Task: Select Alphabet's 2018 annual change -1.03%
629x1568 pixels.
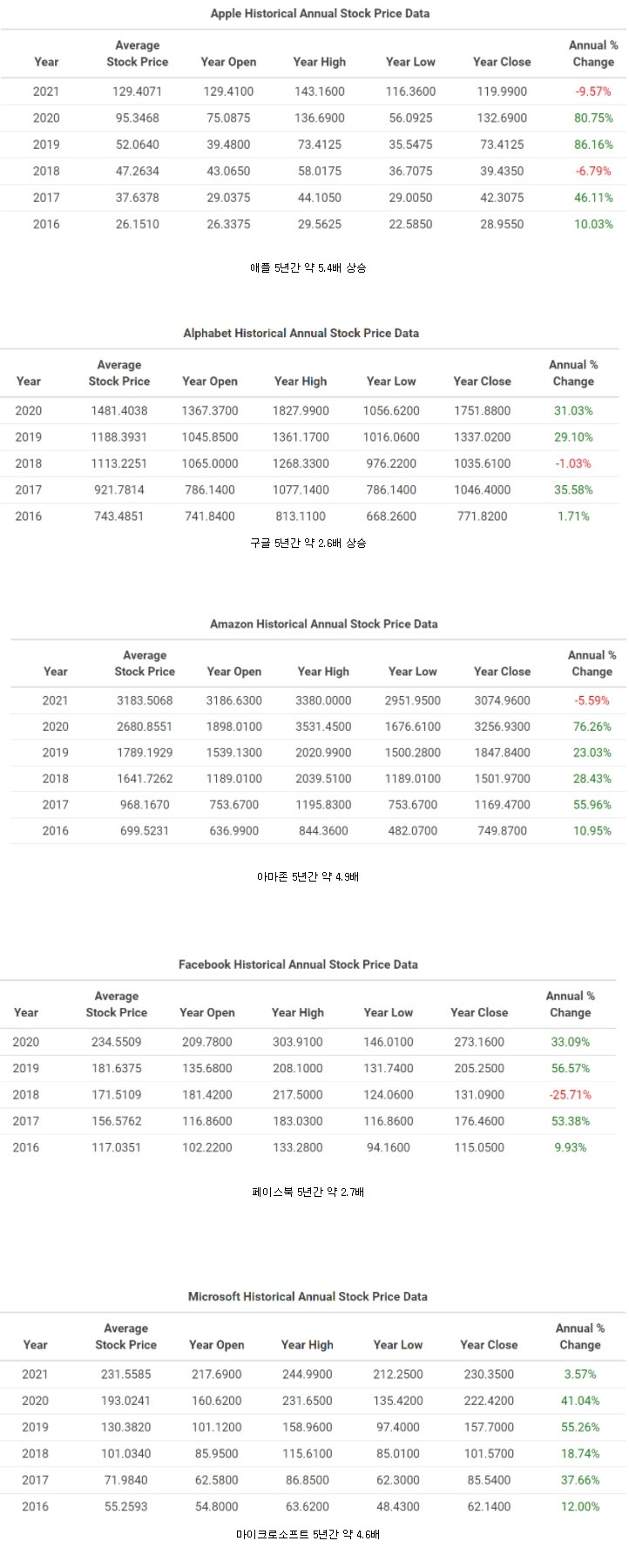Action: click(x=573, y=463)
